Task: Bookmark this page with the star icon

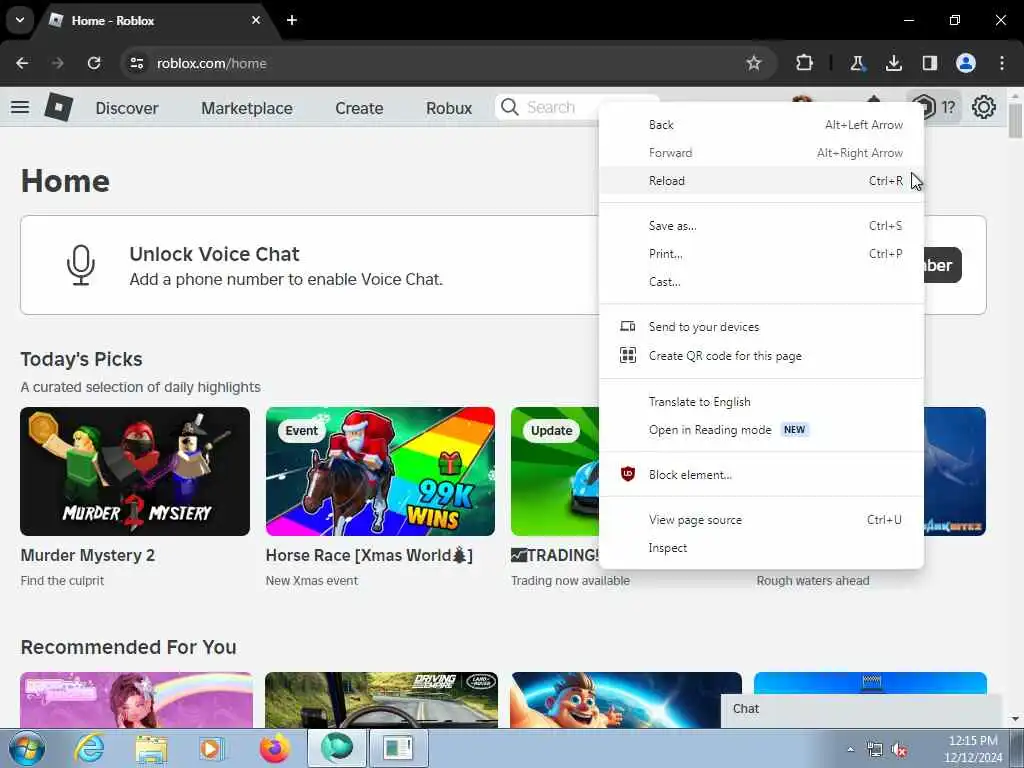Action: 754,63
